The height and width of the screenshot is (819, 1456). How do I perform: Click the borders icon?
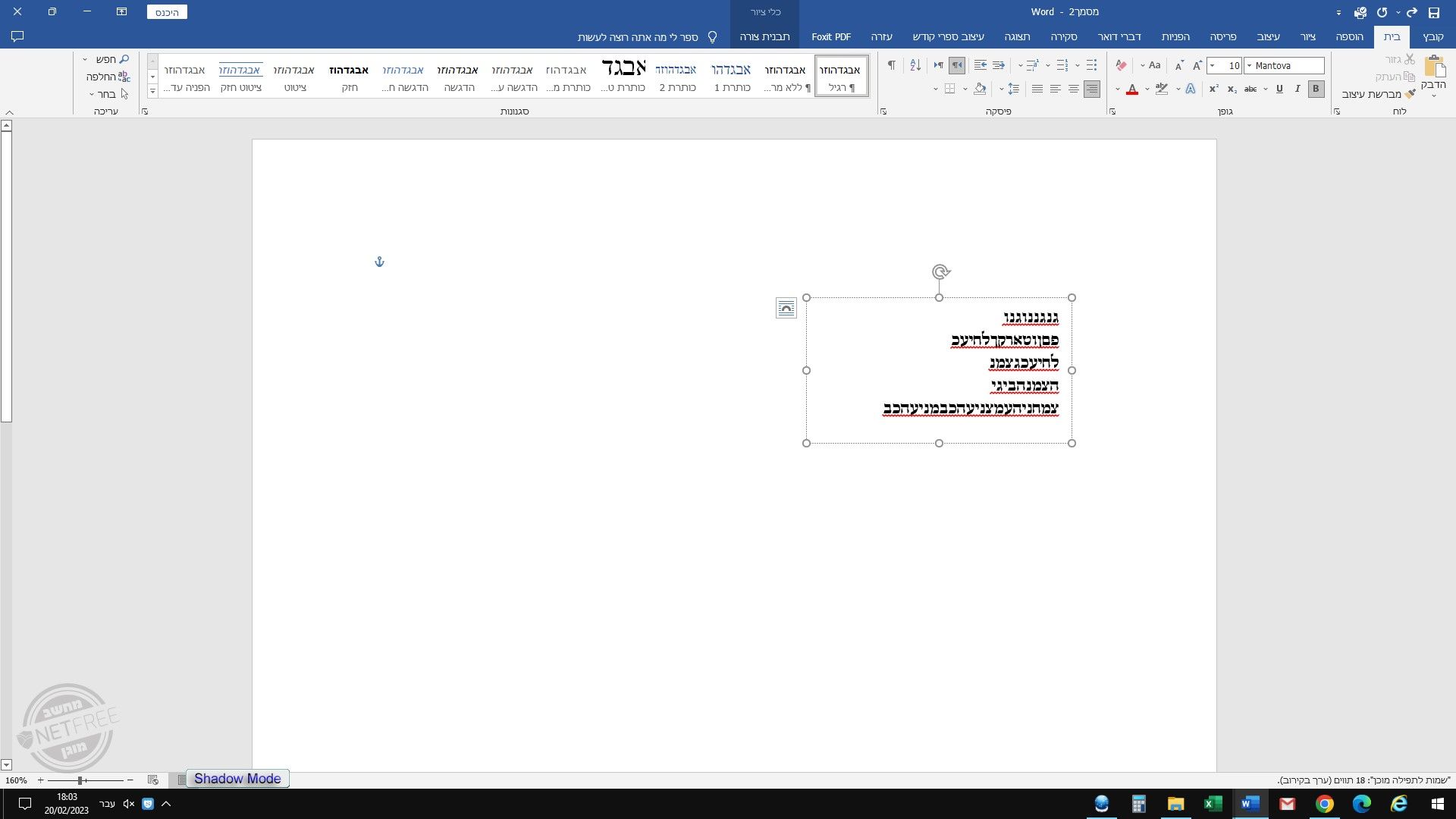click(949, 89)
